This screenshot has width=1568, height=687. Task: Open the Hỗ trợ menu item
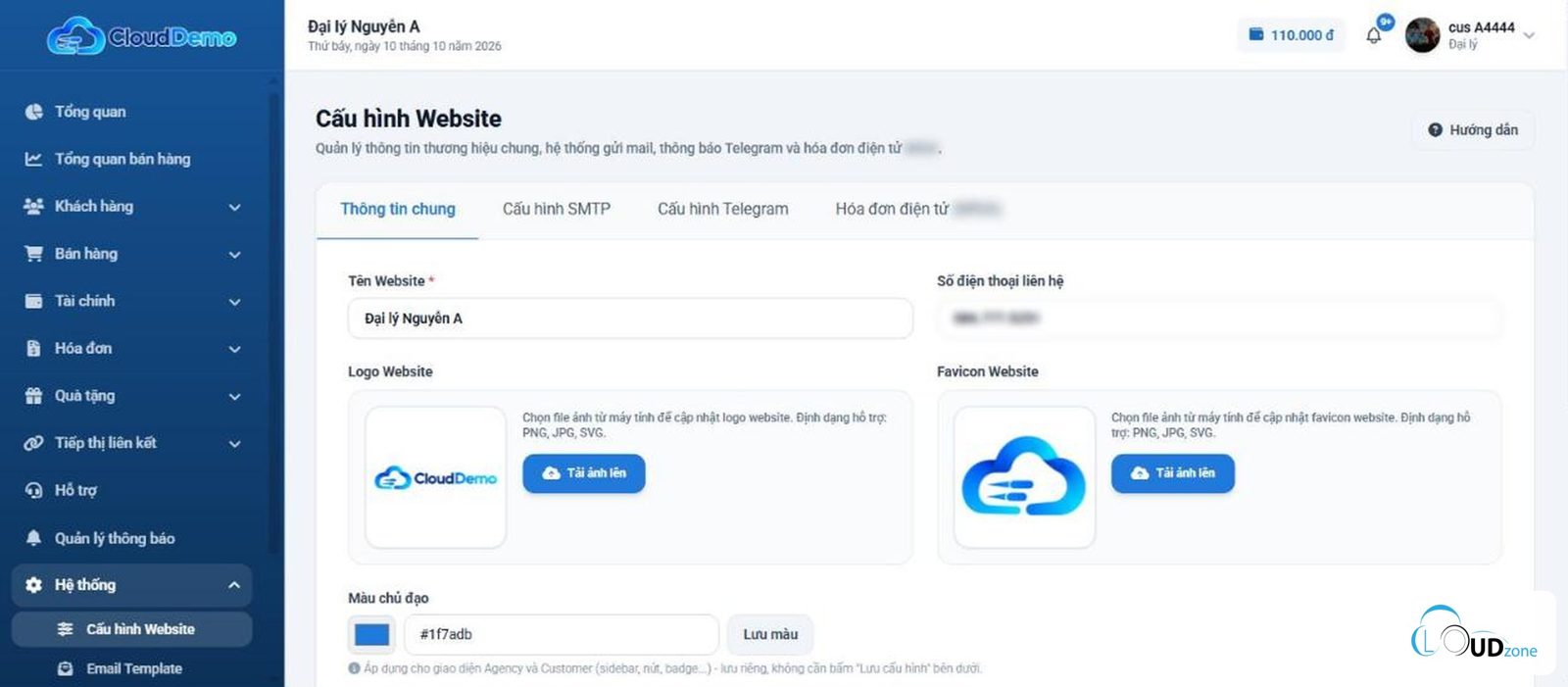pos(131,490)
